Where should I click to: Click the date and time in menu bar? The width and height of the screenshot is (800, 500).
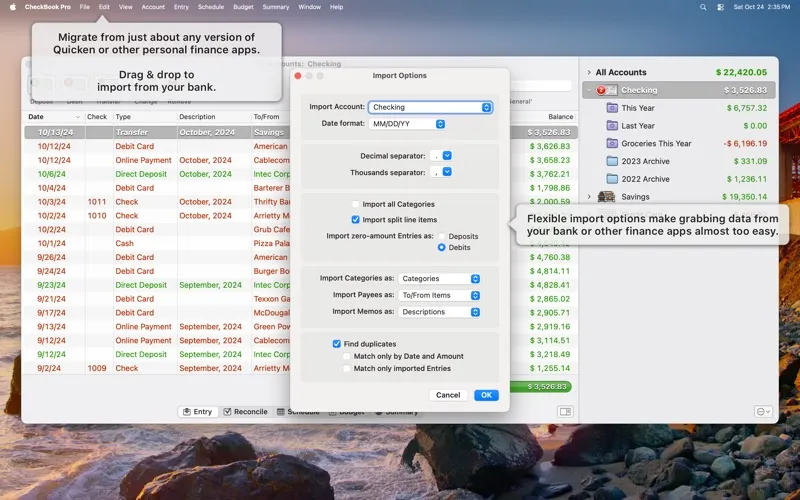(762, 7)
